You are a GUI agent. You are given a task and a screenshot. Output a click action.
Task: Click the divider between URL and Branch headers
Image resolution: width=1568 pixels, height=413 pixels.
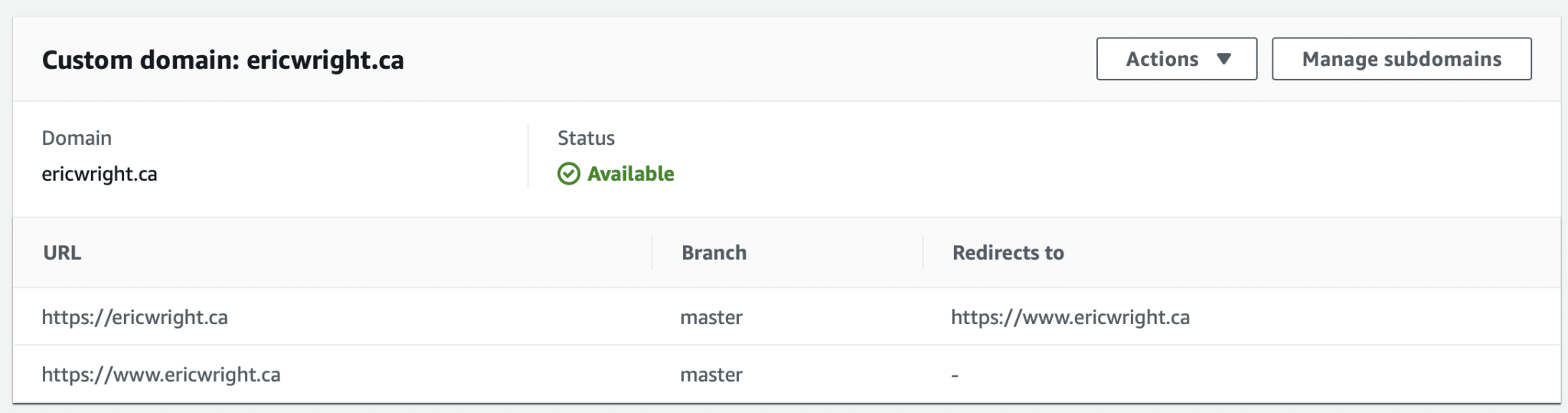pyautogui.click(x=652, y=253)
